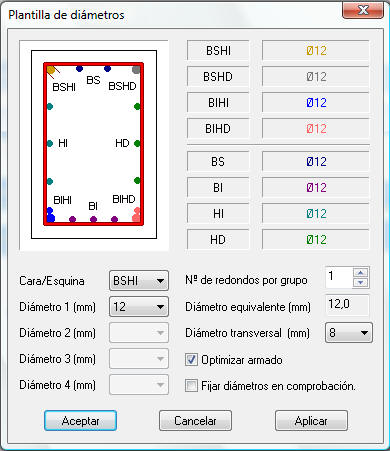Increase Nº de redondos por grupo

click(360, 272)
